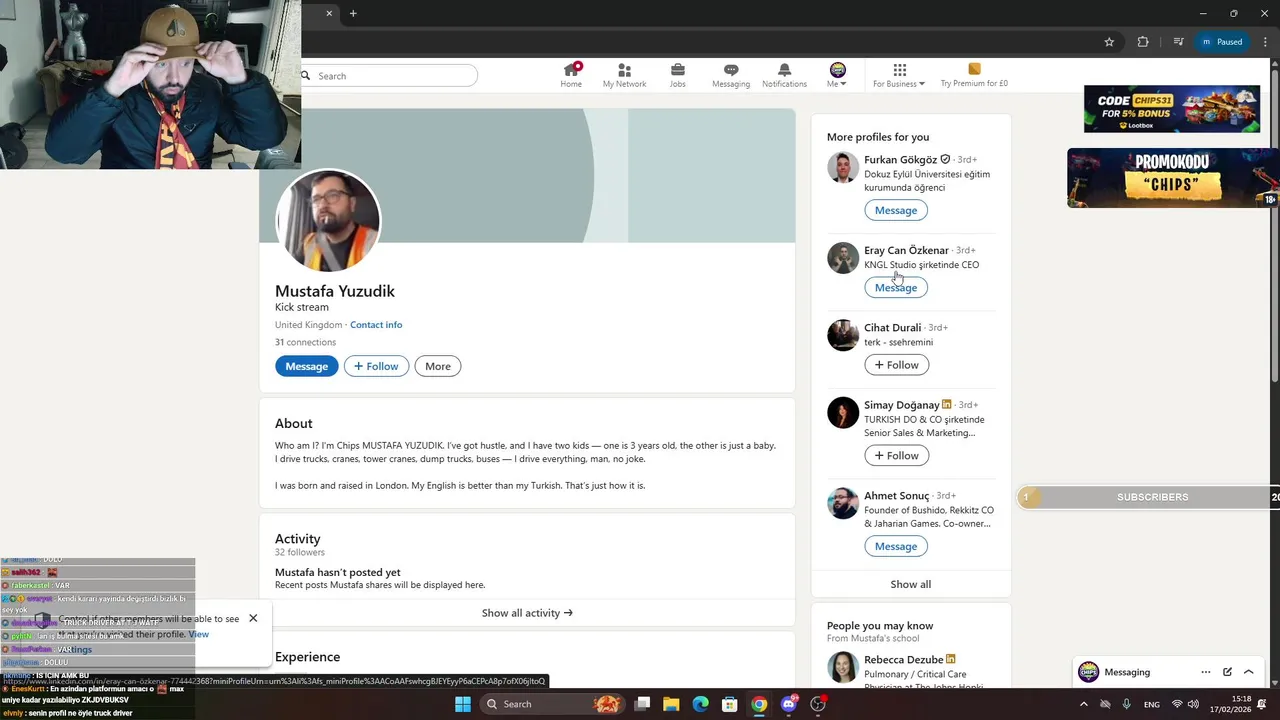The height and width of the screenshot is (720, 1280).
Task: Open Discord from taskbar
Action: (x=789, y=704)
